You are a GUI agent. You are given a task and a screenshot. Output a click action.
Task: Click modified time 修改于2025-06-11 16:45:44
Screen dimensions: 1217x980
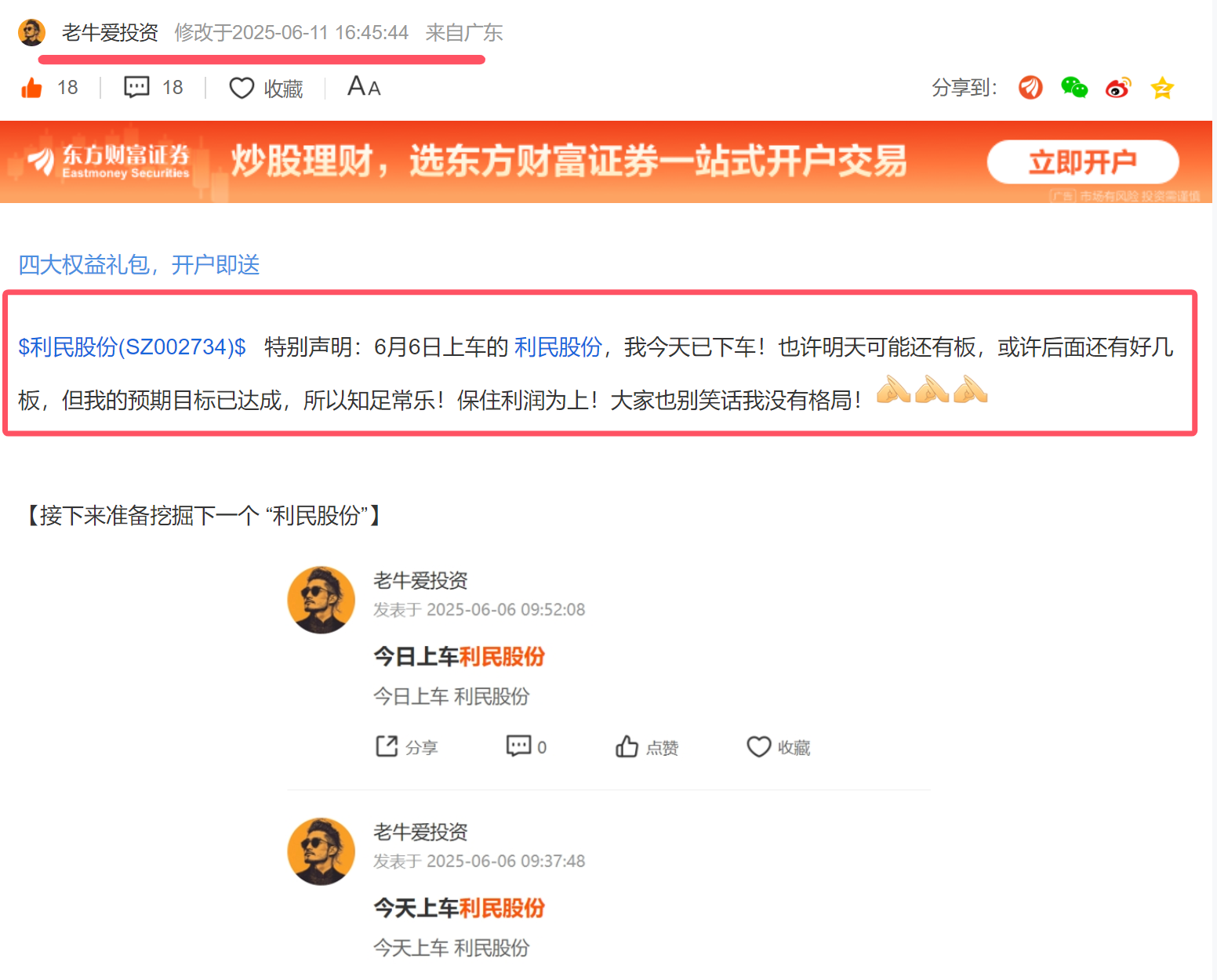(292, 33)
